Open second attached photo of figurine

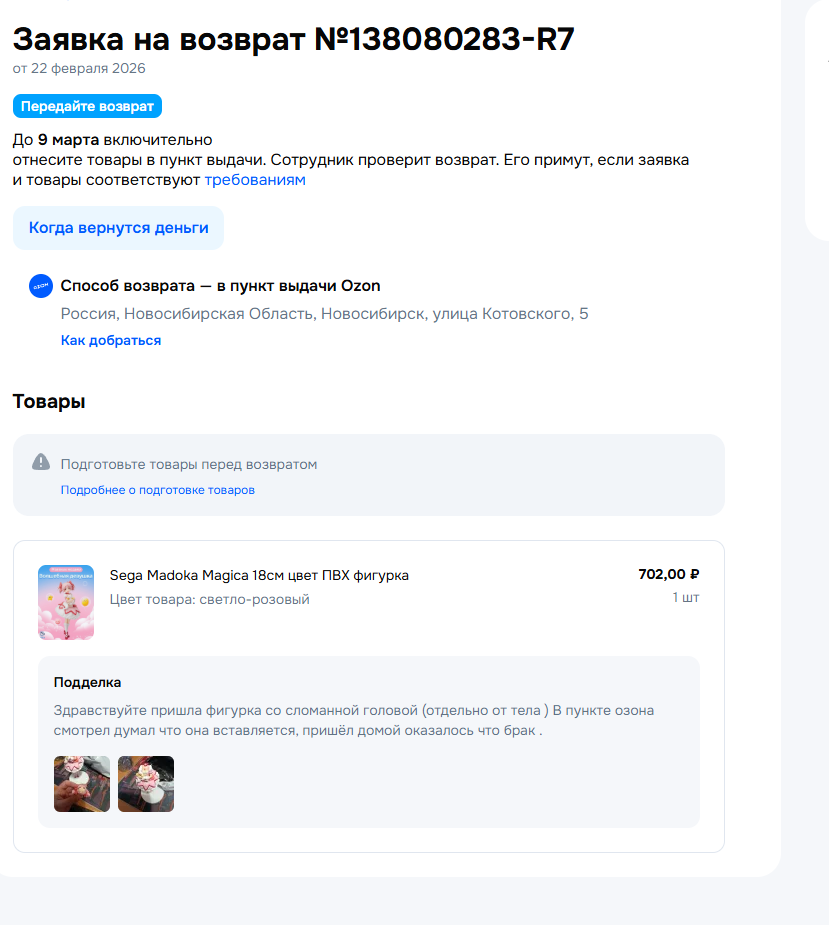pos(146,784)
